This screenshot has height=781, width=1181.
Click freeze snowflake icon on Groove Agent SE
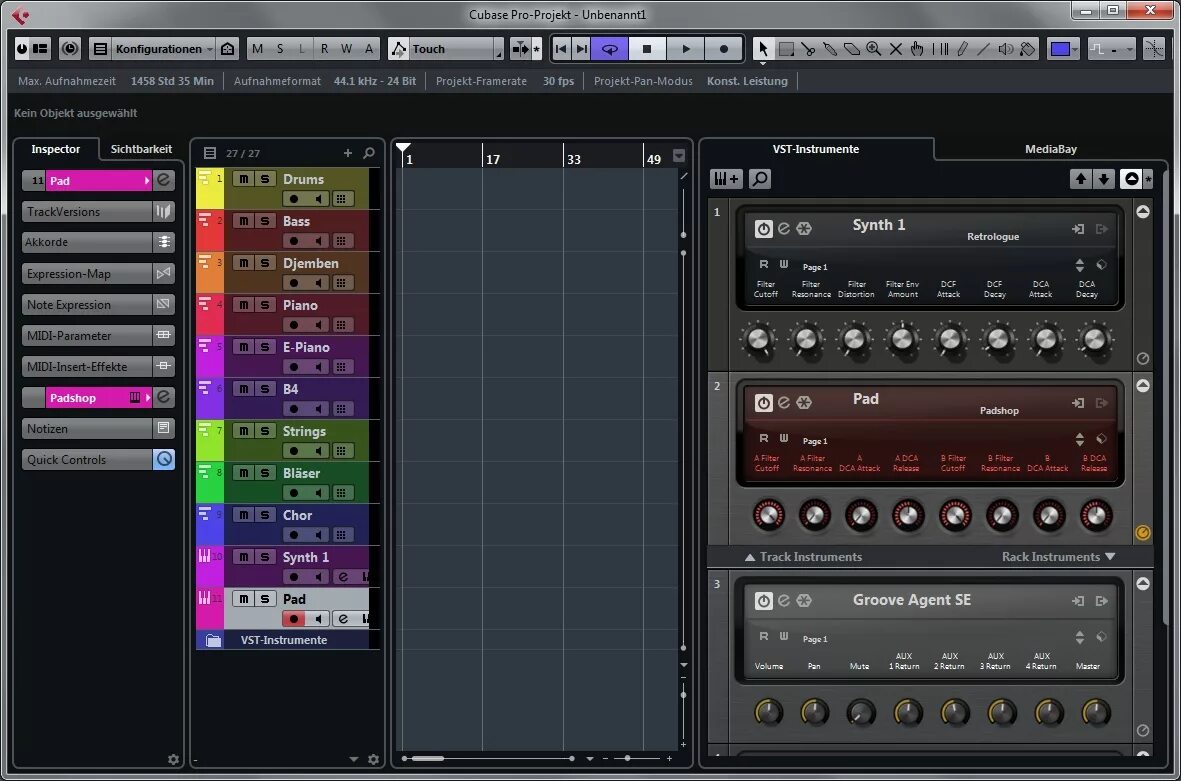point(804,600)
